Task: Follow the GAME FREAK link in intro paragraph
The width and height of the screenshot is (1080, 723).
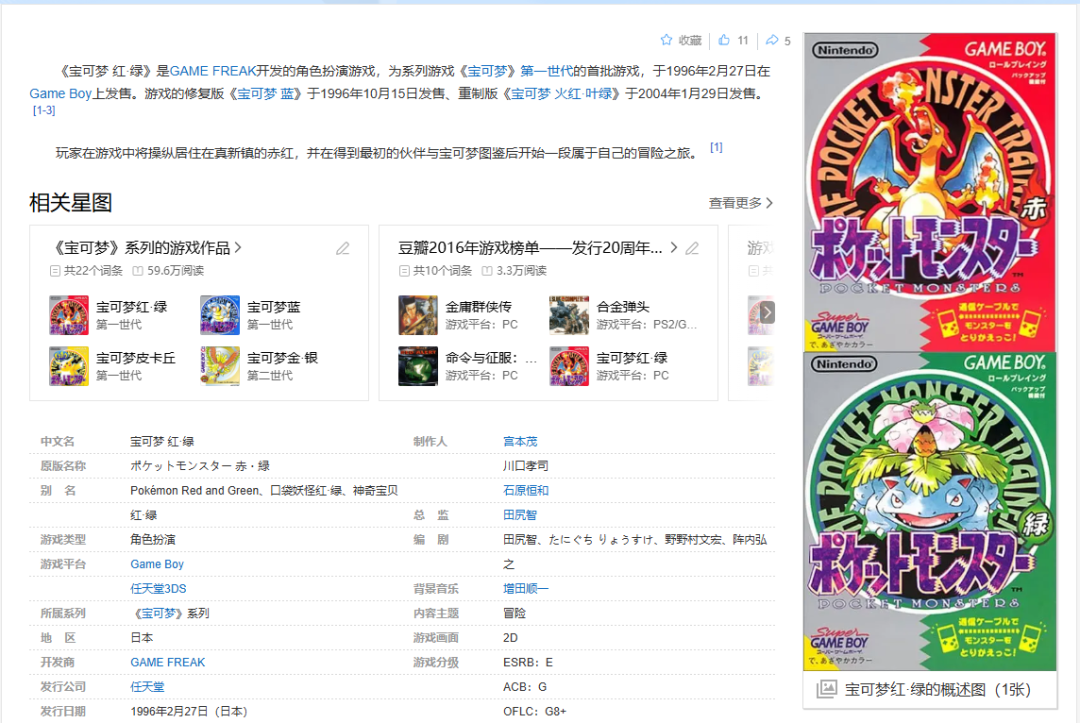Action: [x=213, y=71]
